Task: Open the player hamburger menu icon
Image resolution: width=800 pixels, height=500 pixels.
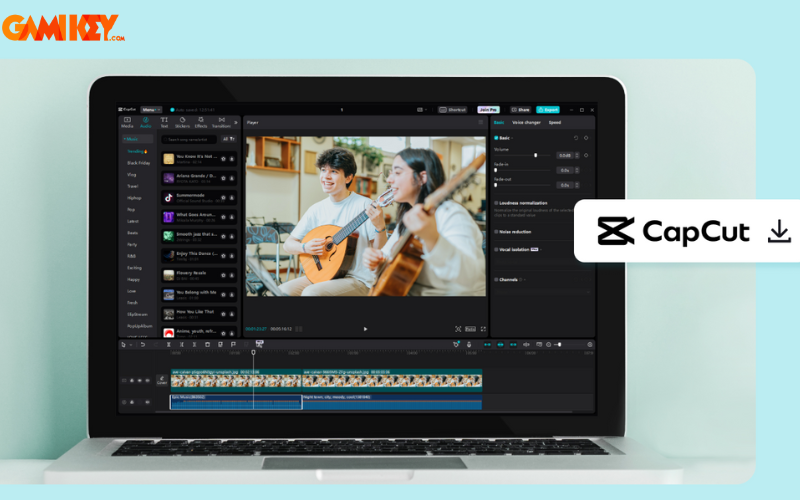Action: click(x=481, y=122)
